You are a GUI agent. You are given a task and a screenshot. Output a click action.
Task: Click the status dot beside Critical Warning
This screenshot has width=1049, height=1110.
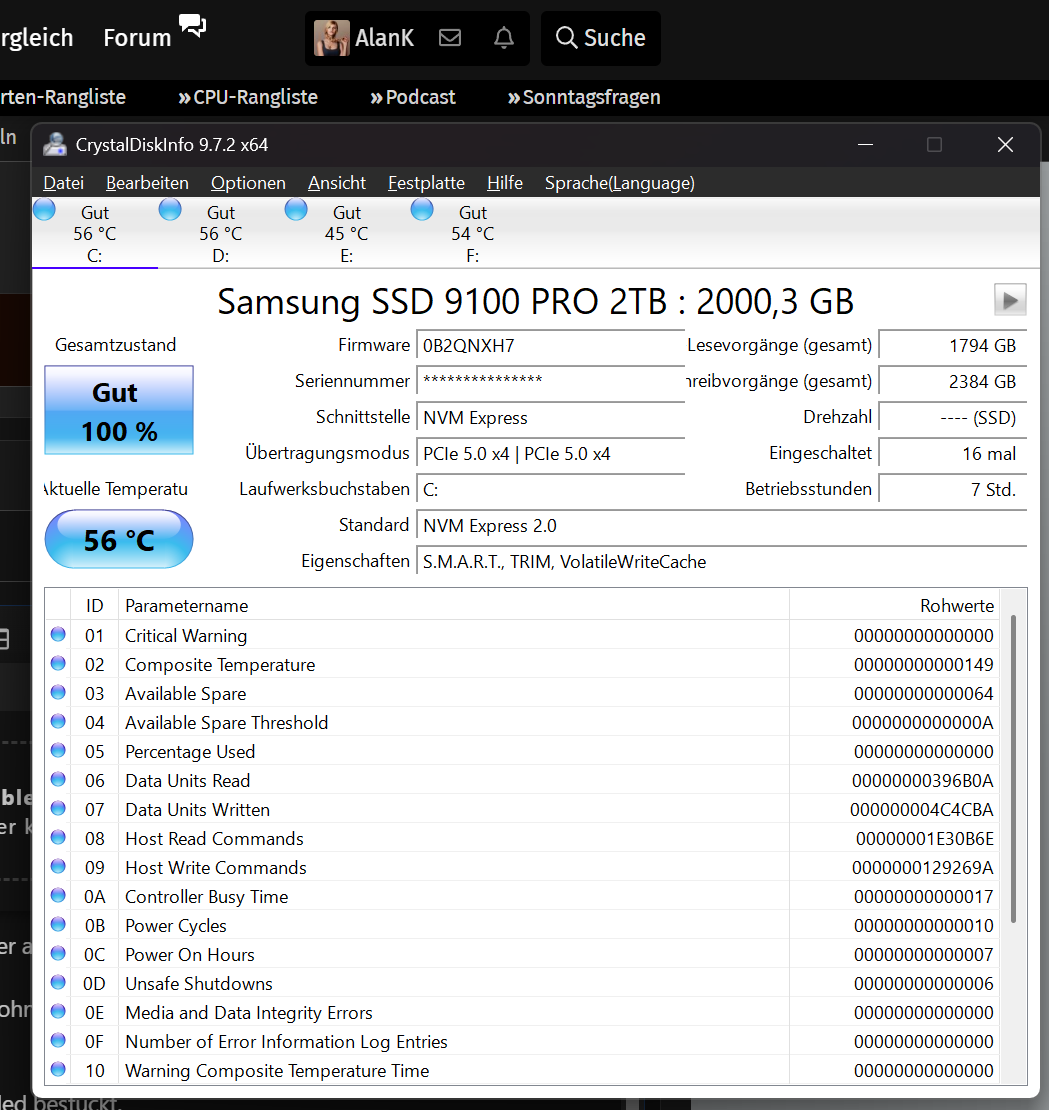point(58,634)
